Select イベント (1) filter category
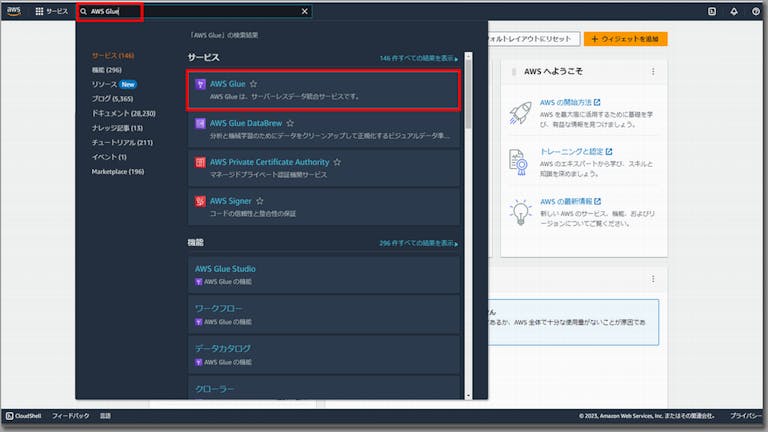This screenshot has width=768, height=432. pyautogui.click(x=109, y=157)
